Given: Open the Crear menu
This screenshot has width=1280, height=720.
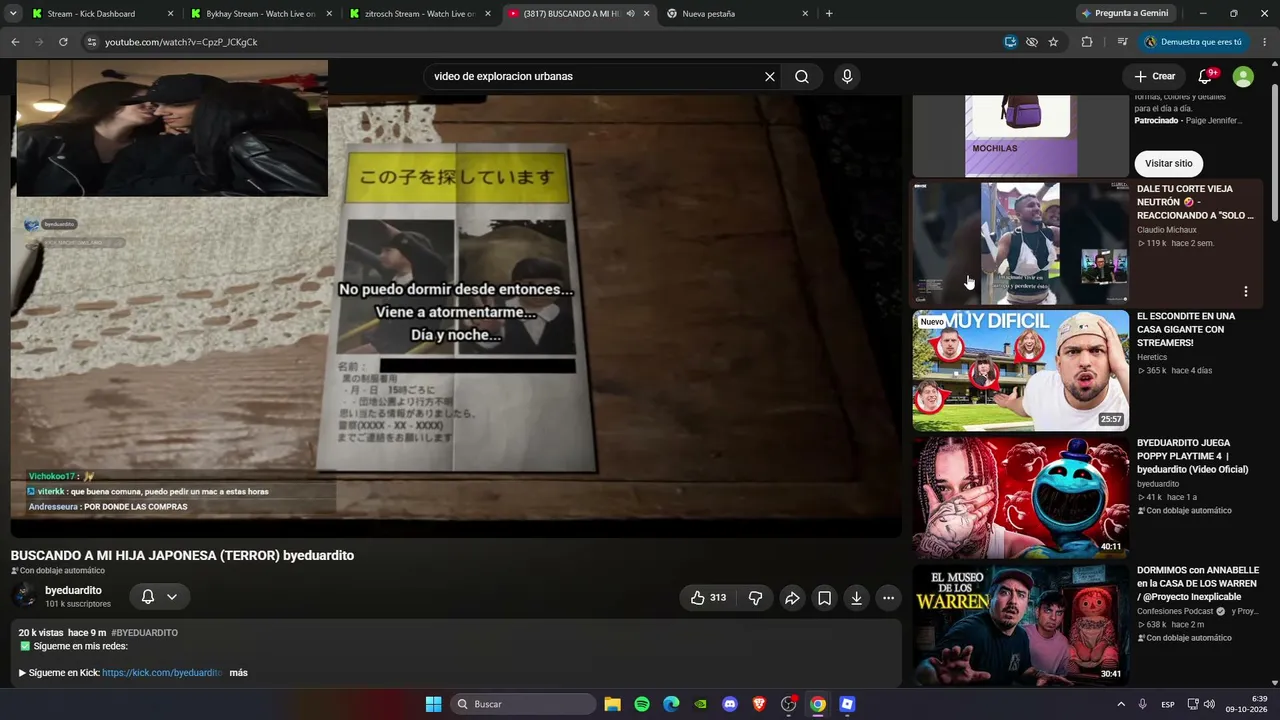Looking at the screenshot, I should 1154,77.
